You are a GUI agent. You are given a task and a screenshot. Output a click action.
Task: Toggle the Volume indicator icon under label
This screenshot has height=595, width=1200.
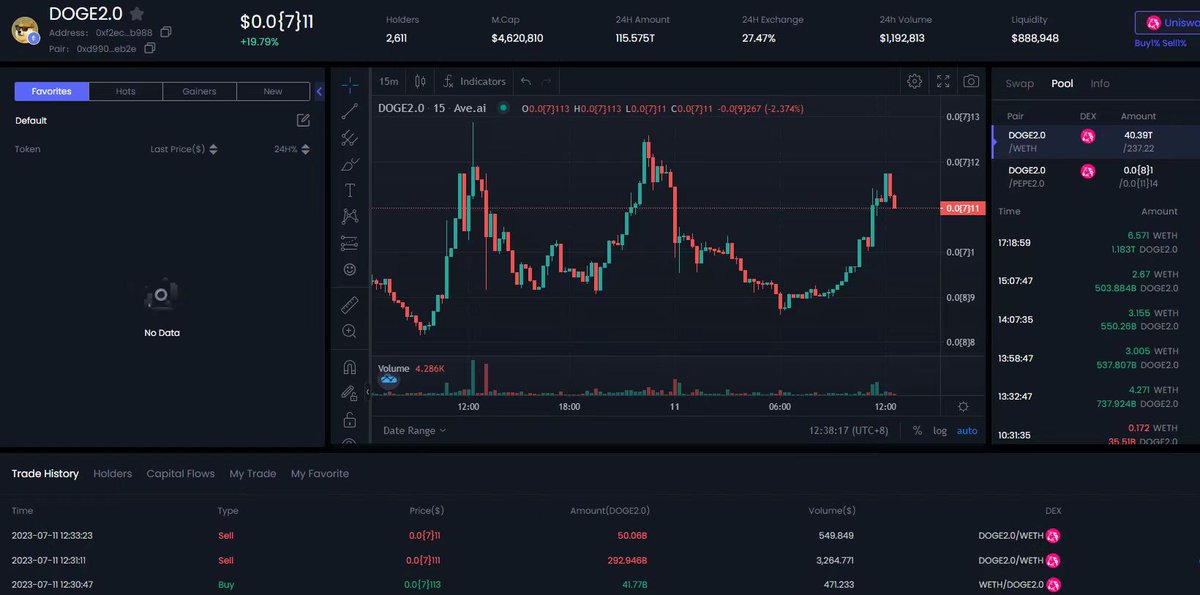(x=389, y=380)
